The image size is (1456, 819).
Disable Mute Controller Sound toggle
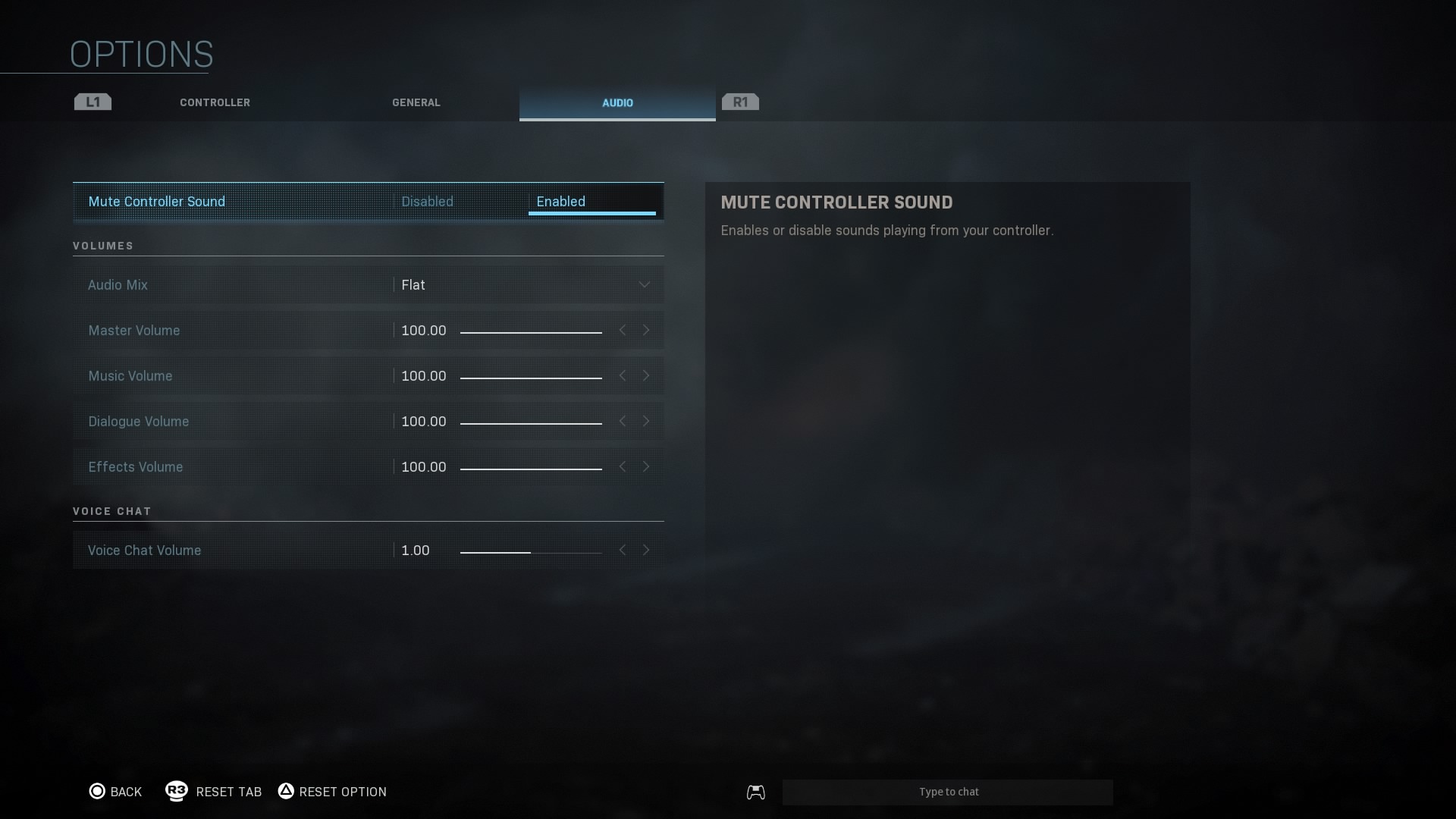[427, 201]
